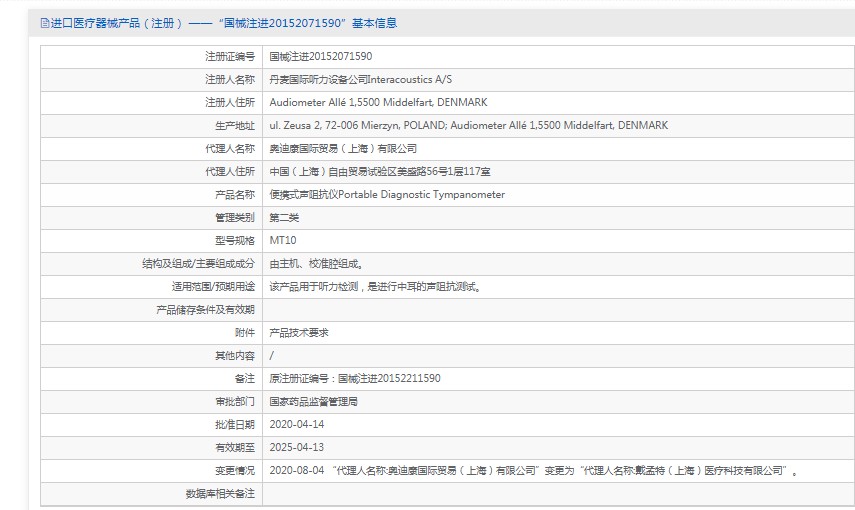Click the 生产地址 label

coord(235,125)
